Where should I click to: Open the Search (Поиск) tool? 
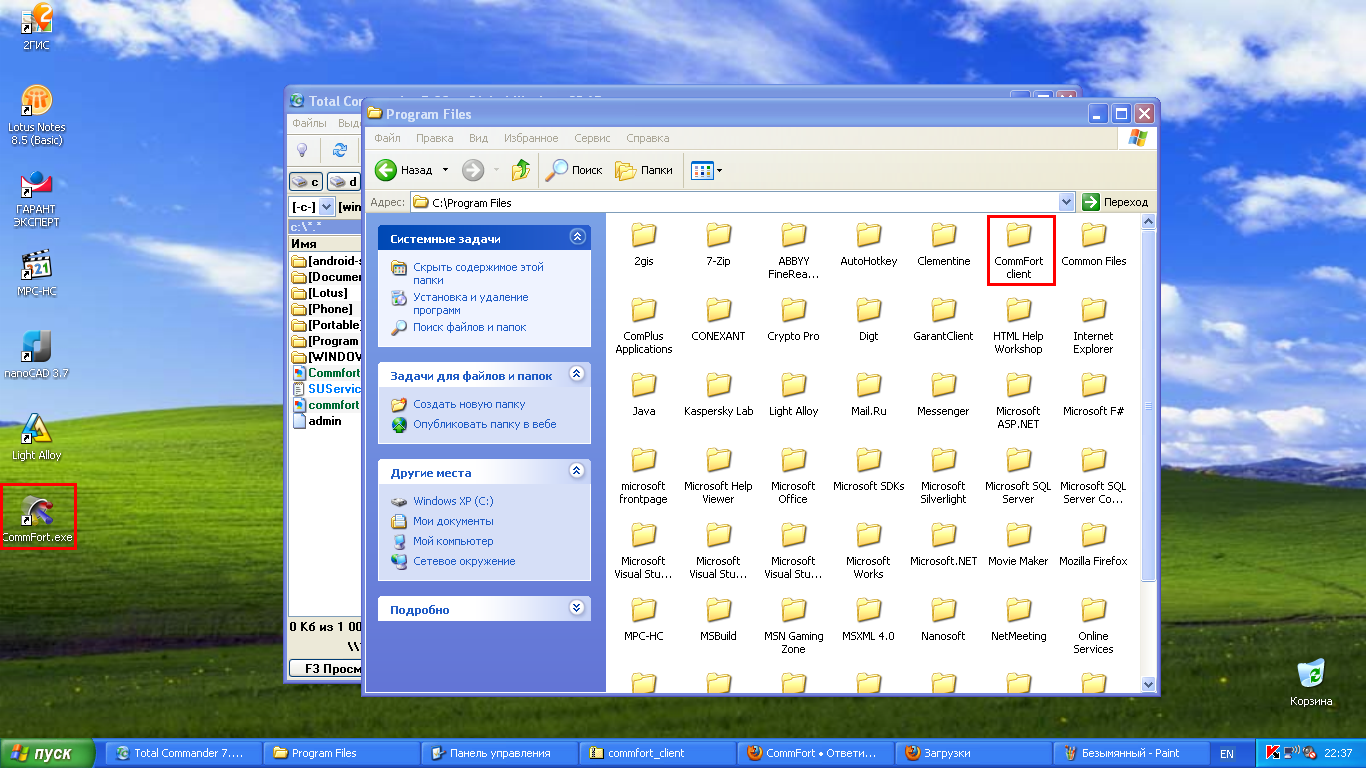(574, 170)
